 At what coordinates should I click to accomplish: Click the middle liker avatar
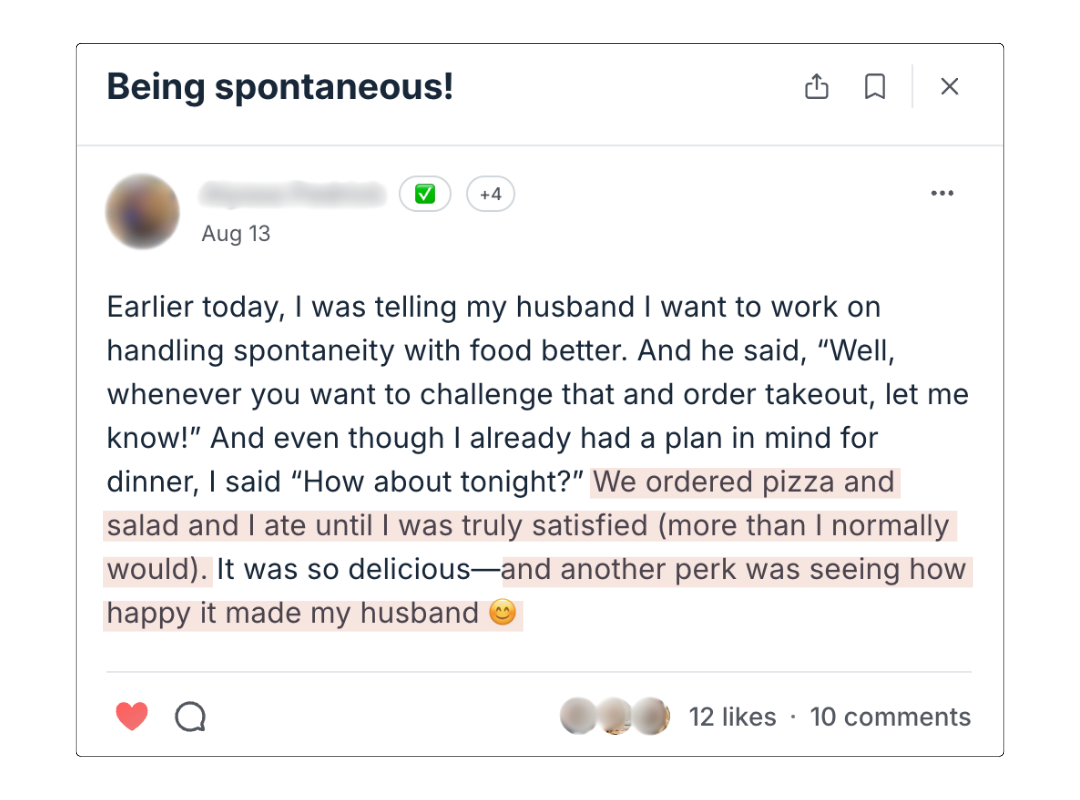[613, 716]
